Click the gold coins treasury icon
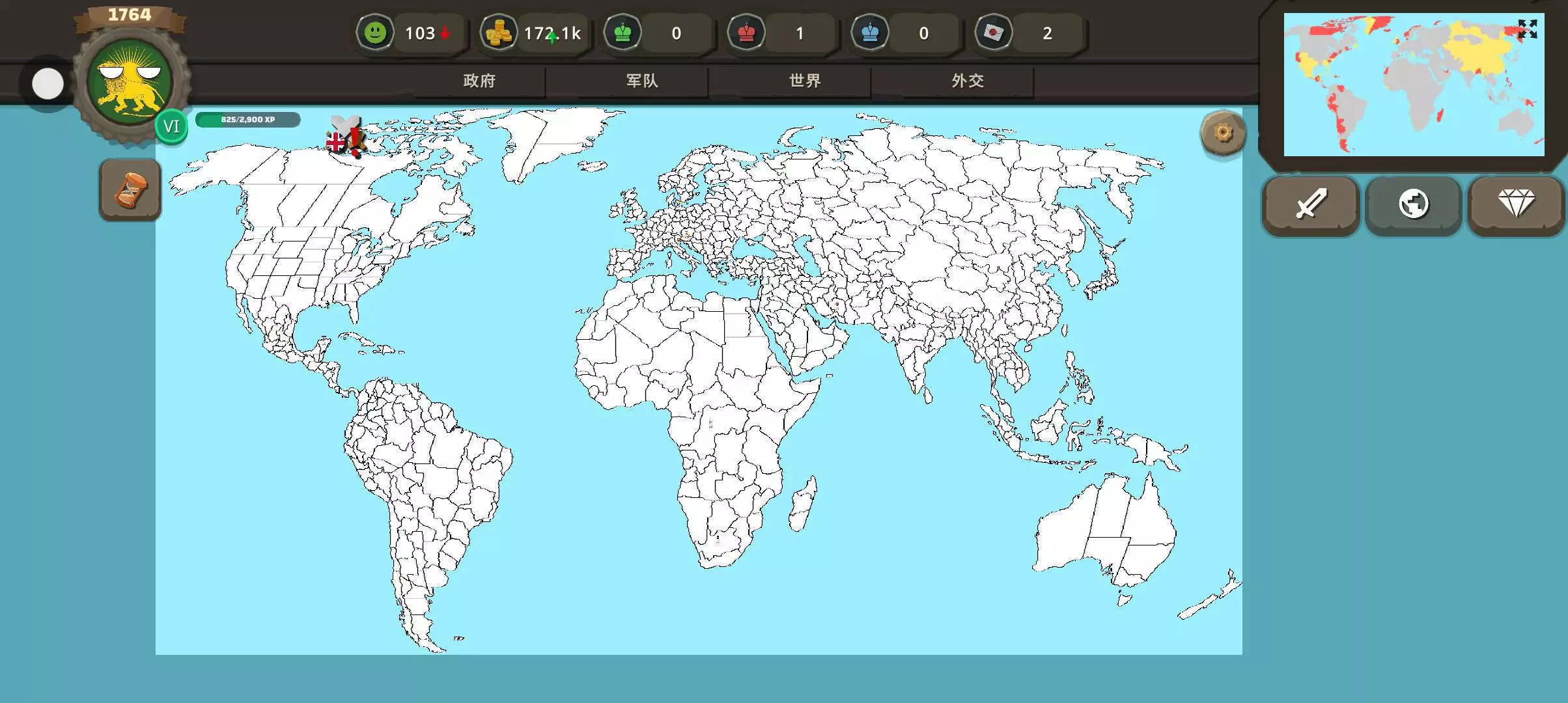 click(x=499, y=33)
